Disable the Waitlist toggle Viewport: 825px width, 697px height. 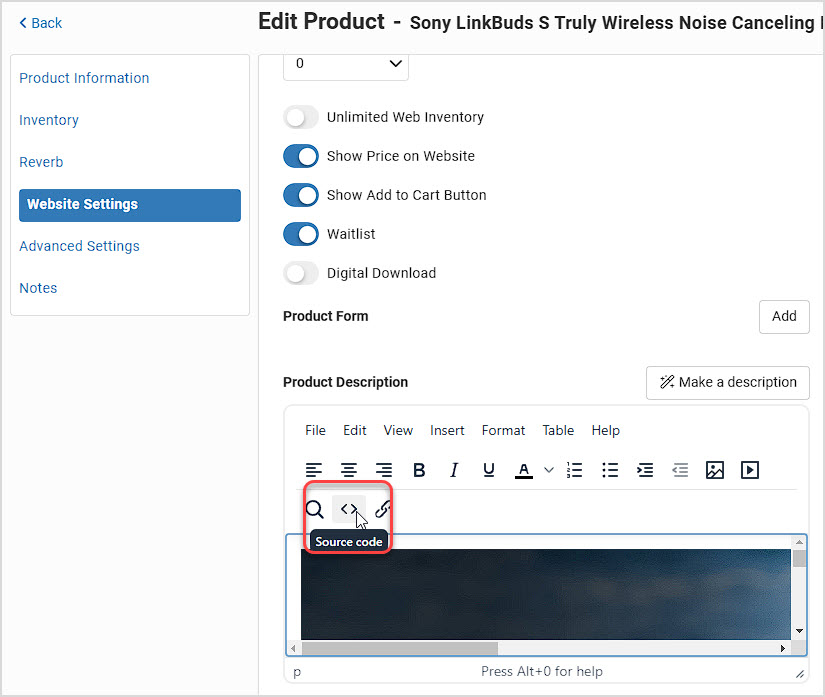coord(301,234)
